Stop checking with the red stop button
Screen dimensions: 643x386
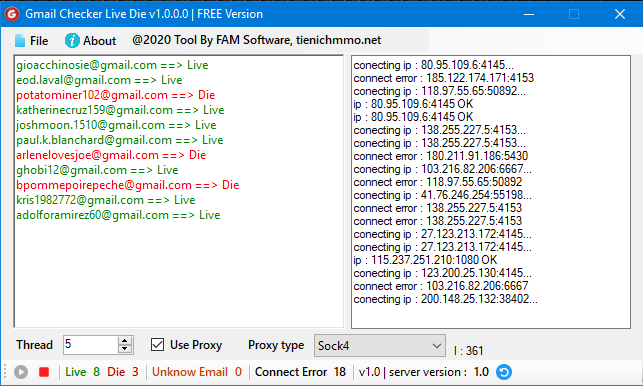point(44,372)
